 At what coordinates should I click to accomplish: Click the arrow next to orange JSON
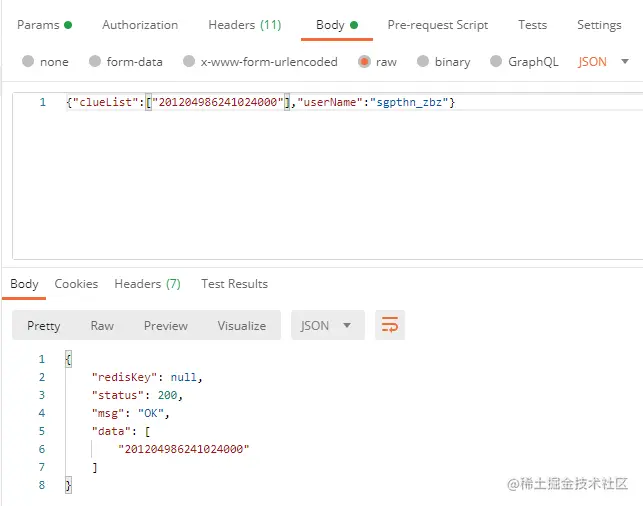point(625,62)
